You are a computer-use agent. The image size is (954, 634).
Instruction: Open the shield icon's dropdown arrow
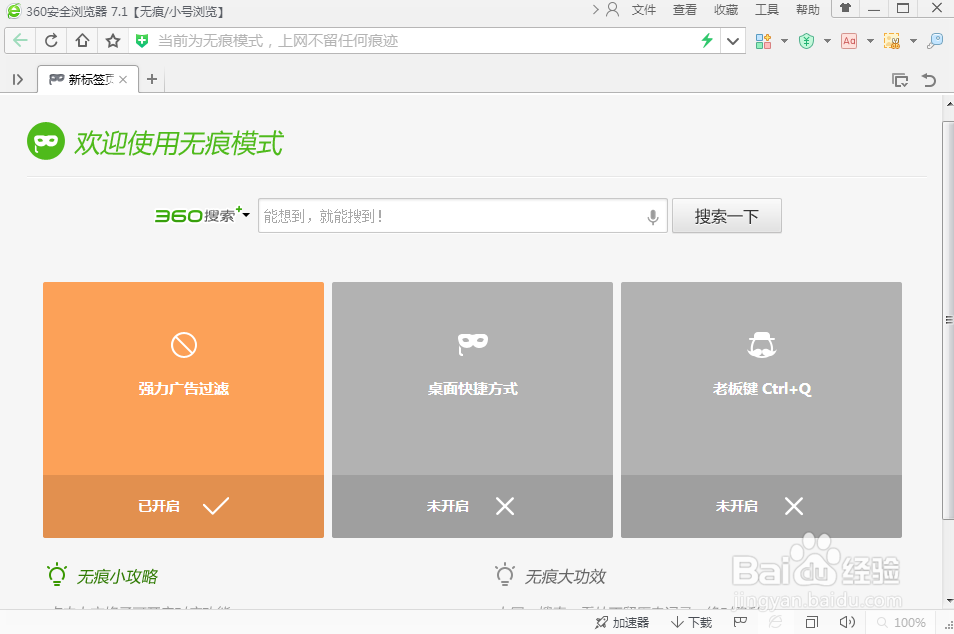(828, 41)
